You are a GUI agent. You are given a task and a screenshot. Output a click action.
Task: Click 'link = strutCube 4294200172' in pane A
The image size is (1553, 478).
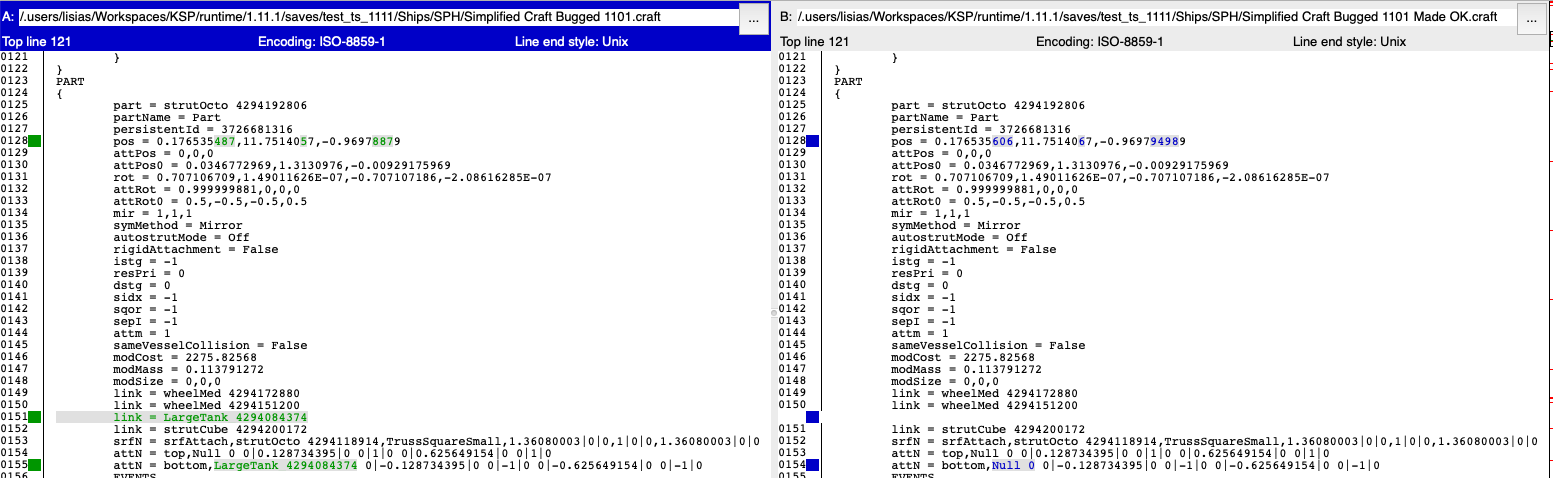pyautogui.click(x=210, y=429)
